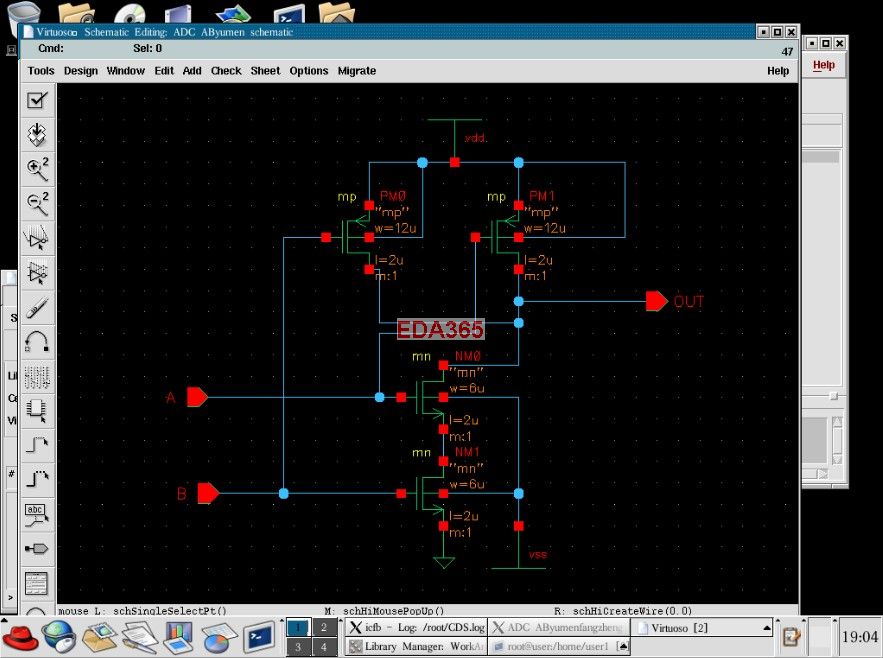Select the OUT pin in the schematic
883x658 pixels.
[657, 301]
